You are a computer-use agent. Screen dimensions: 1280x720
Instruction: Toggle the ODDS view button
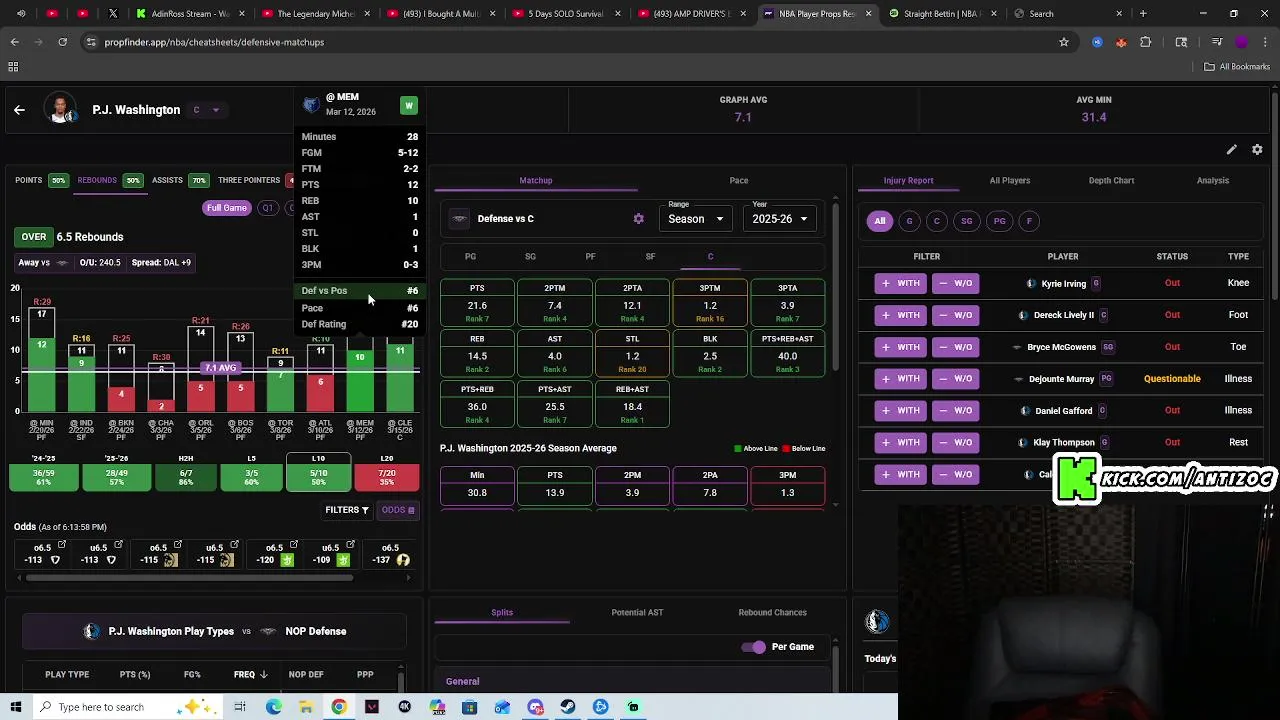[398, 510]
